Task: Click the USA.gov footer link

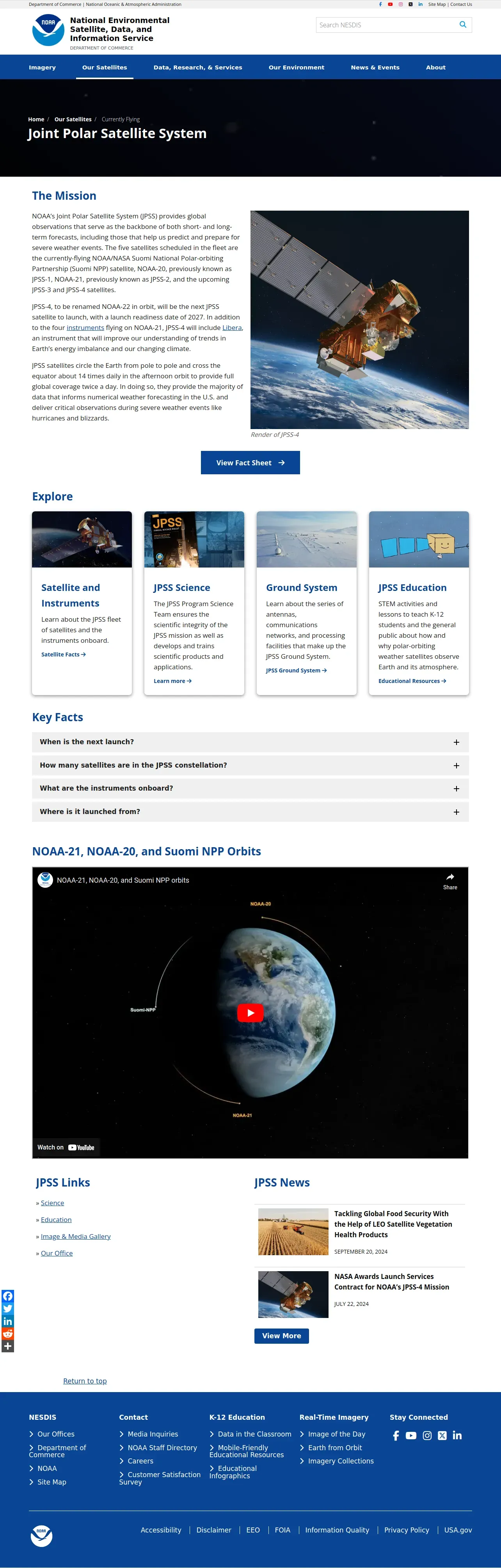Action: pos(458,1530)
